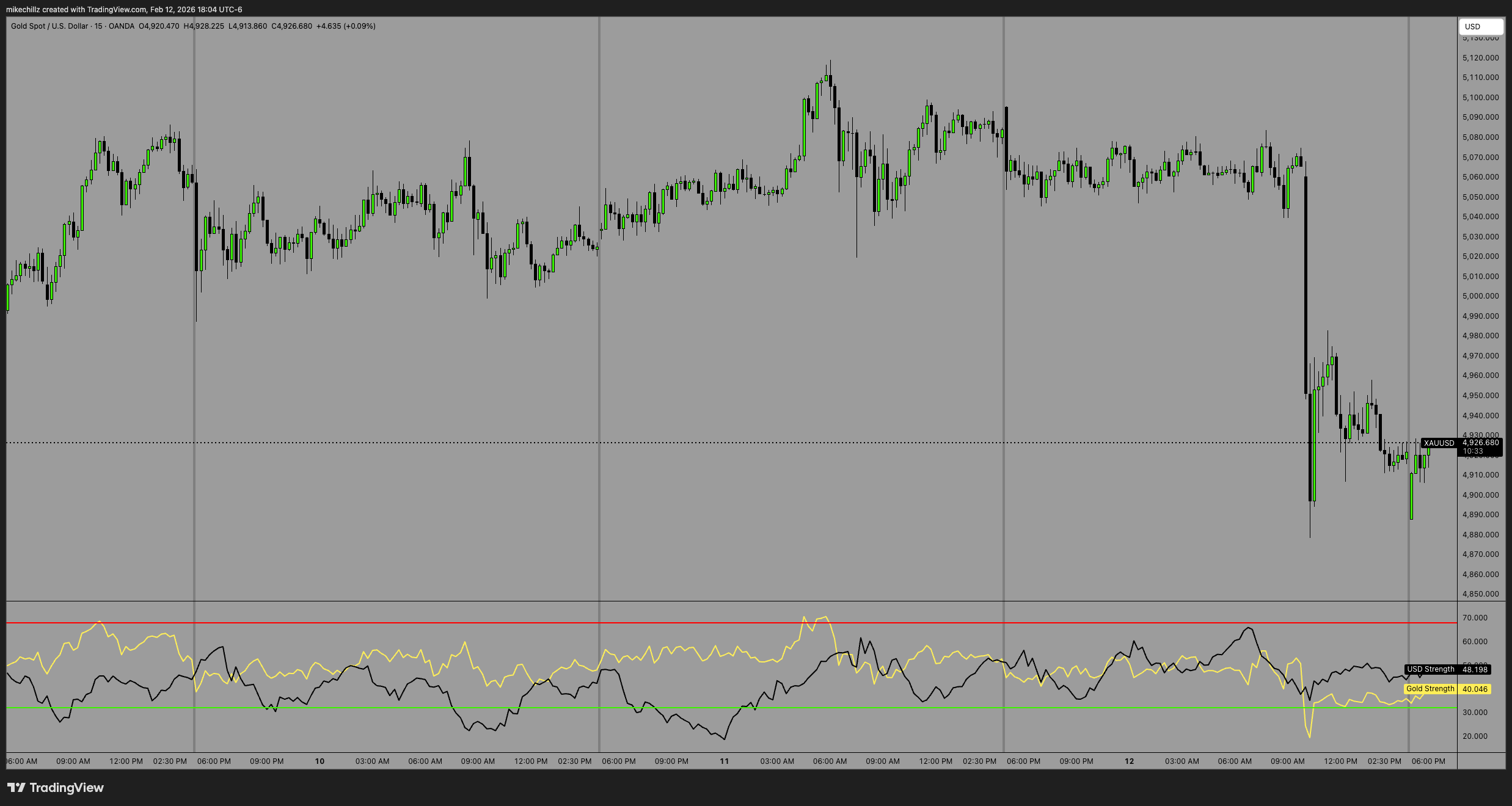
Task: Click the 48.198 USD Strength value
Action: [x=1475, y=670]
